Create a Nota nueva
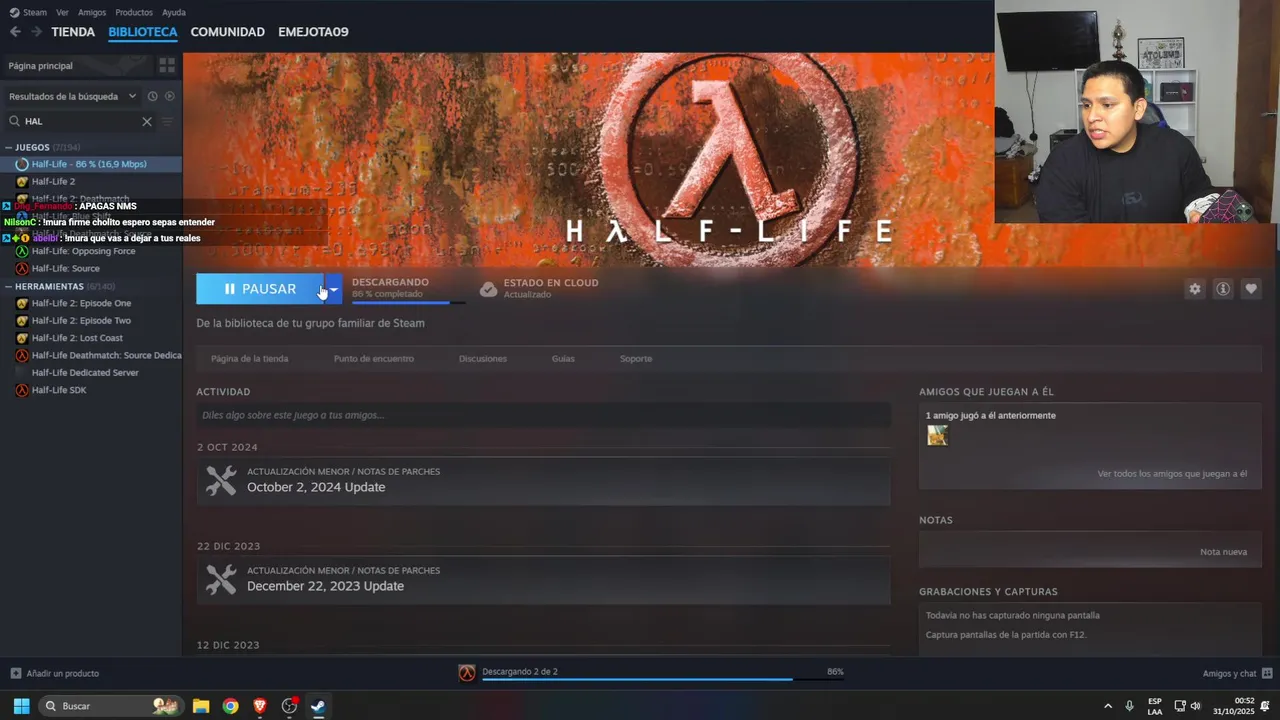 [x=1224, y=552]
